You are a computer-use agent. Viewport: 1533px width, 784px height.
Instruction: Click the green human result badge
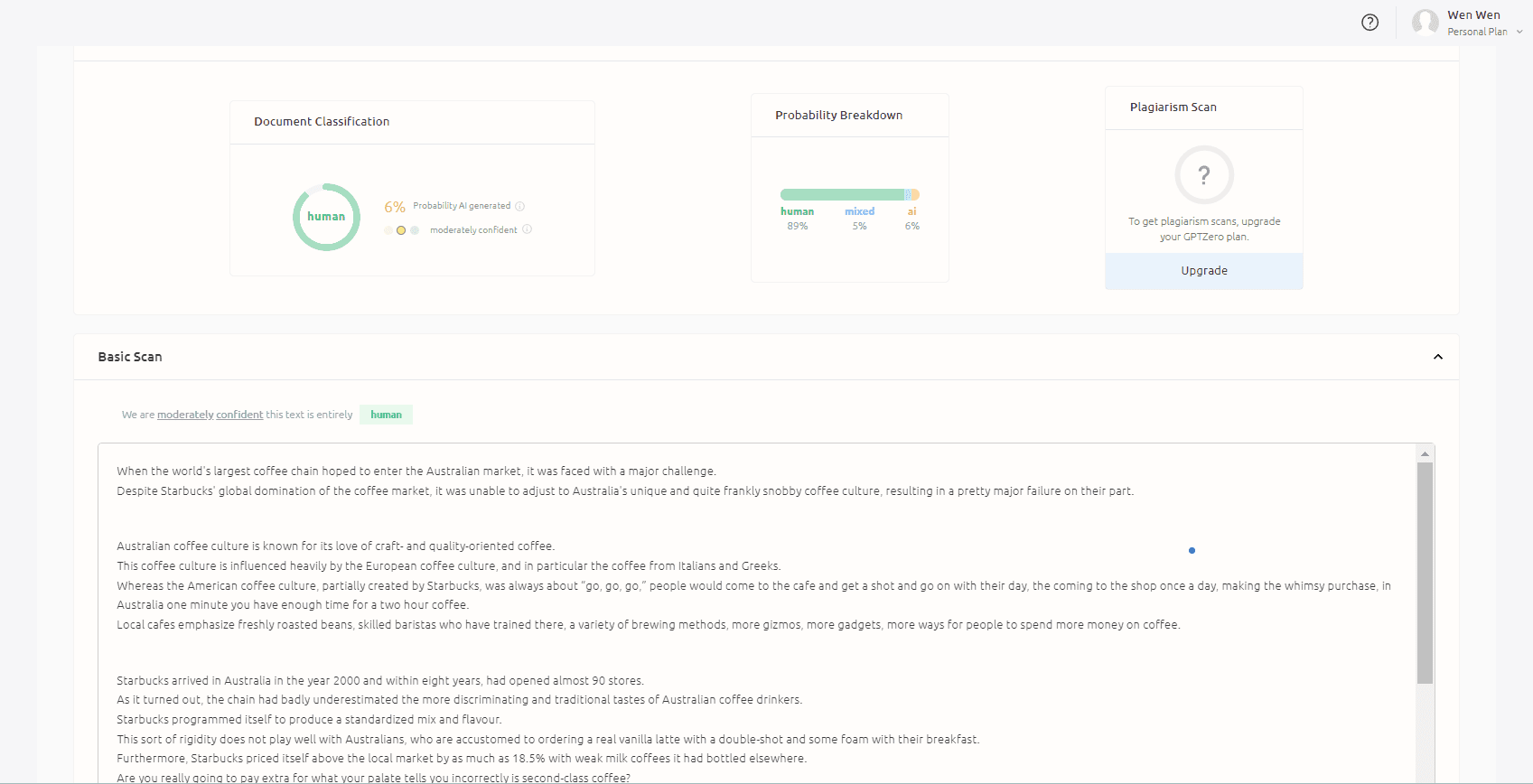[386, 415]
